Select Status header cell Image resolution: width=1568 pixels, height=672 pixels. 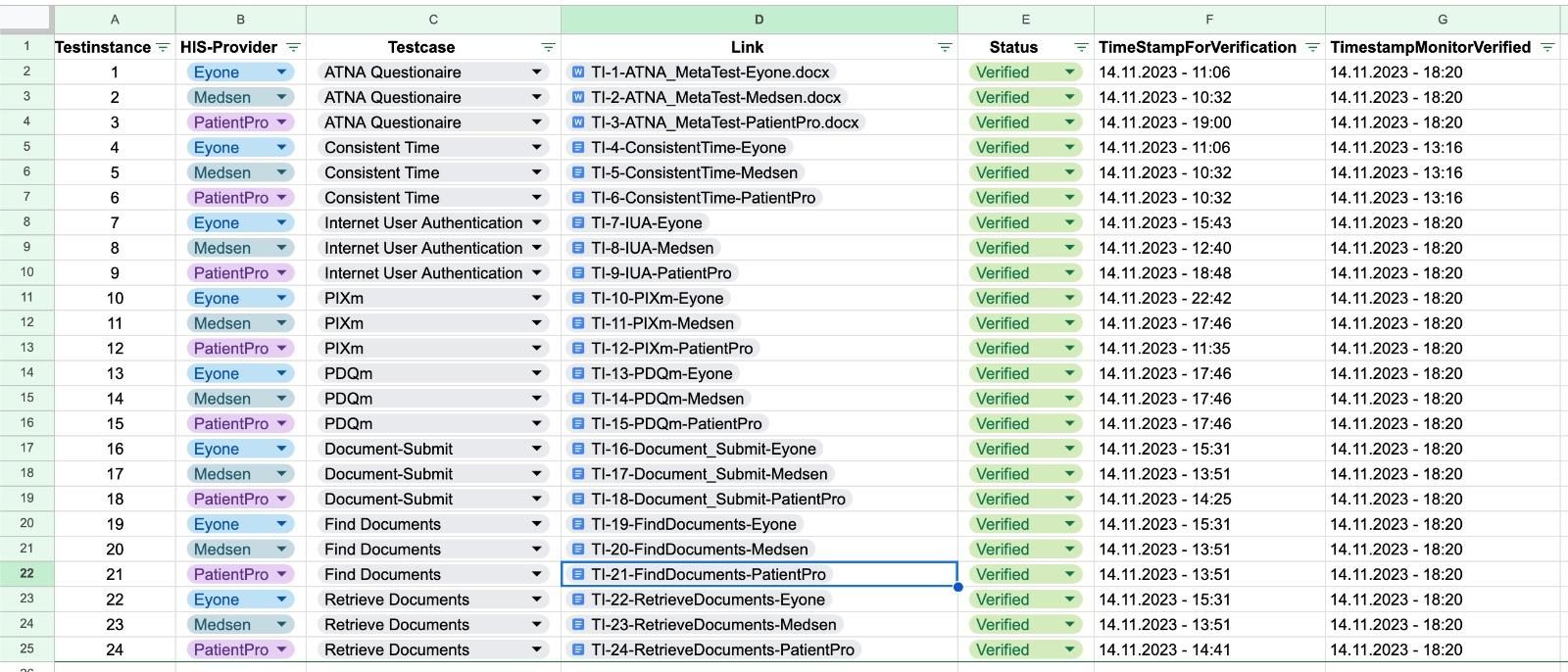1025,47
